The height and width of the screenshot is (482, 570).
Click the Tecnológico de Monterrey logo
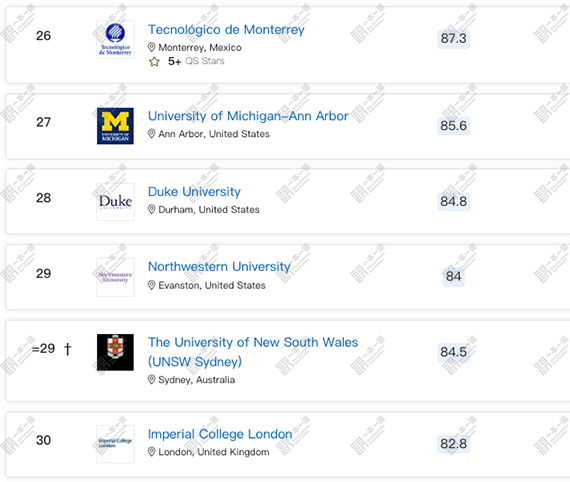(x=115, y=39)
